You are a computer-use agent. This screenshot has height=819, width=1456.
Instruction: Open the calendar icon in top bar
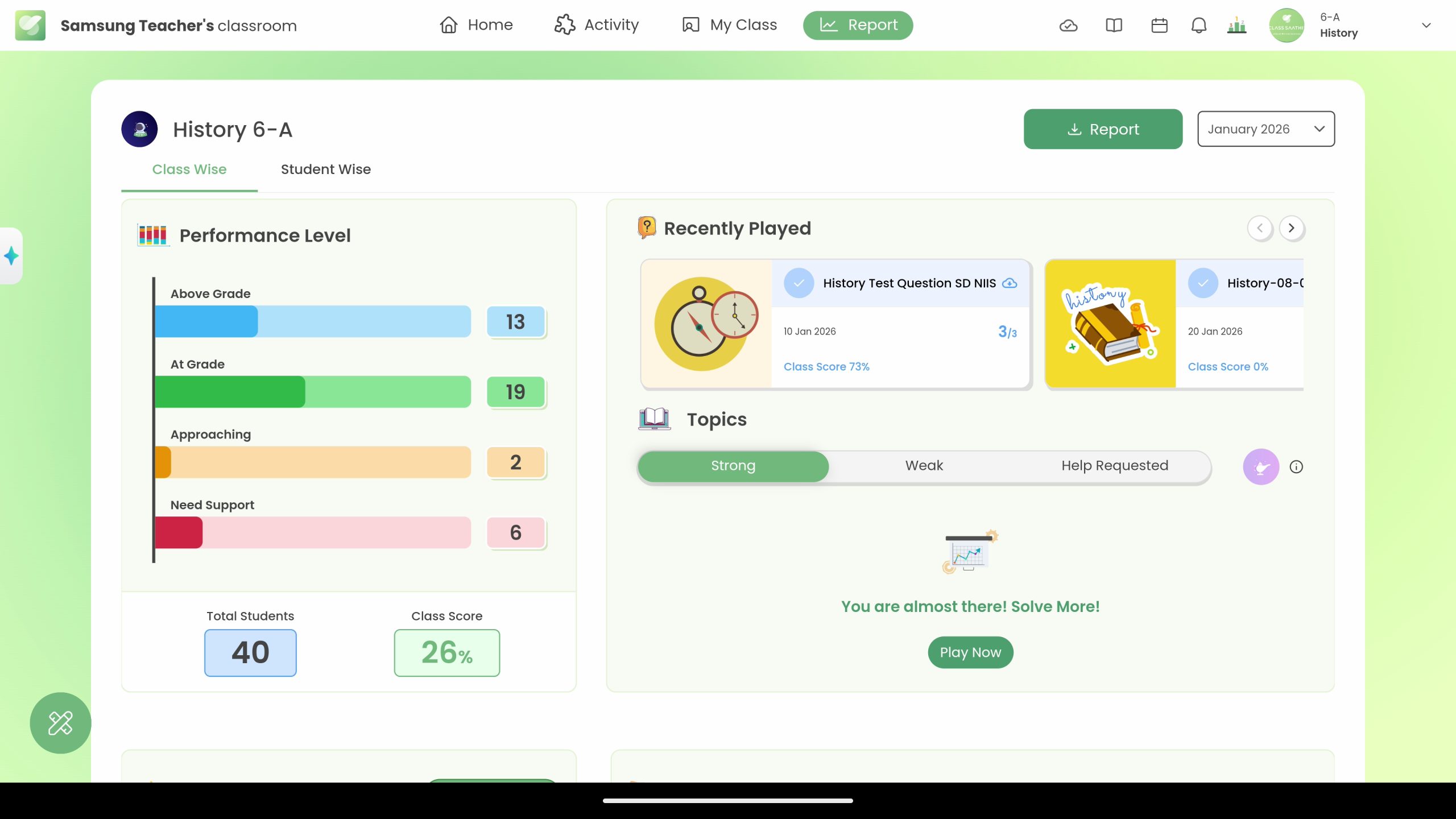tap(1159, 26)
